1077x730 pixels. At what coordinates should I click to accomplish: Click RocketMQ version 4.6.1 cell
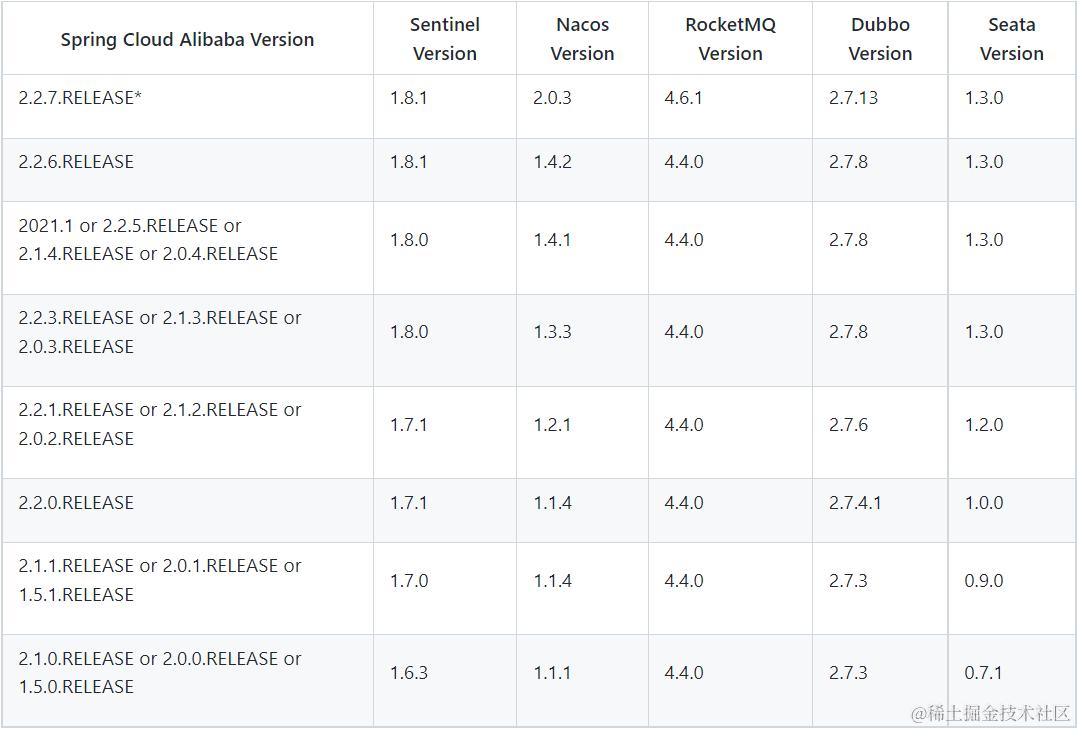pyautogui.click(x=683, y=98)
